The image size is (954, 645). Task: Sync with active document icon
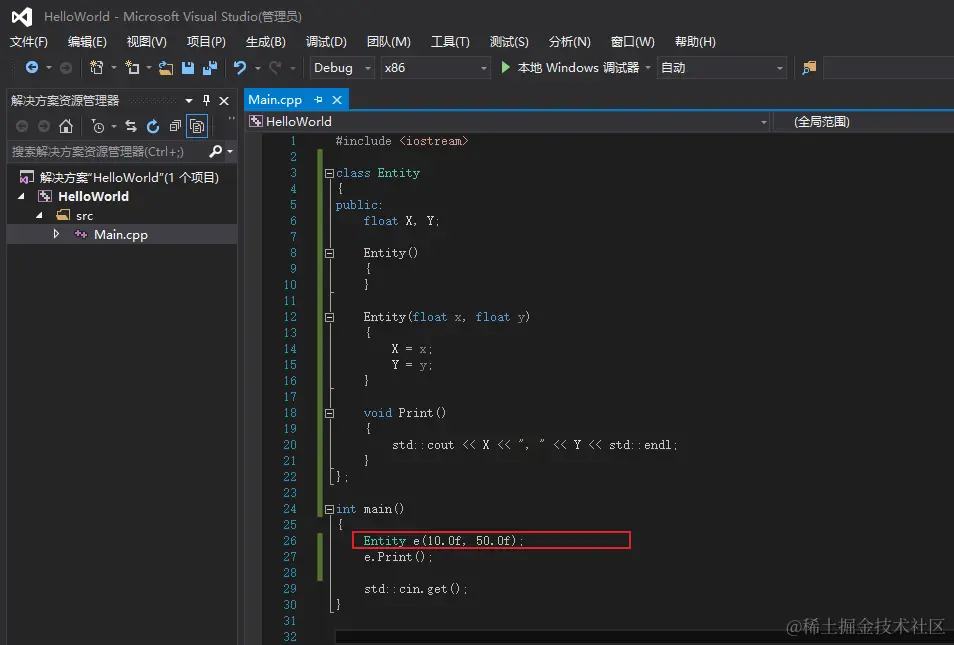131,126
